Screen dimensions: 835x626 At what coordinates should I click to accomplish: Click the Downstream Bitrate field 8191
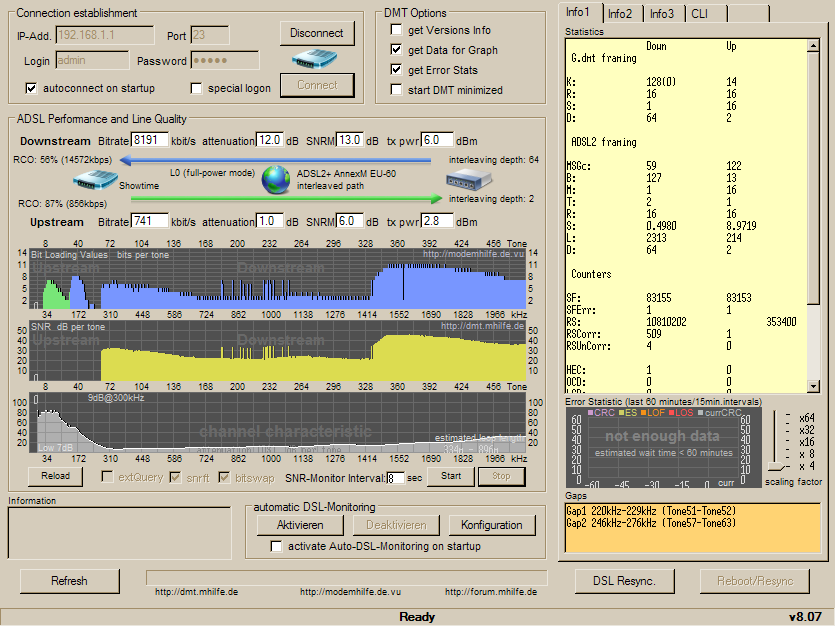point(150,140)
